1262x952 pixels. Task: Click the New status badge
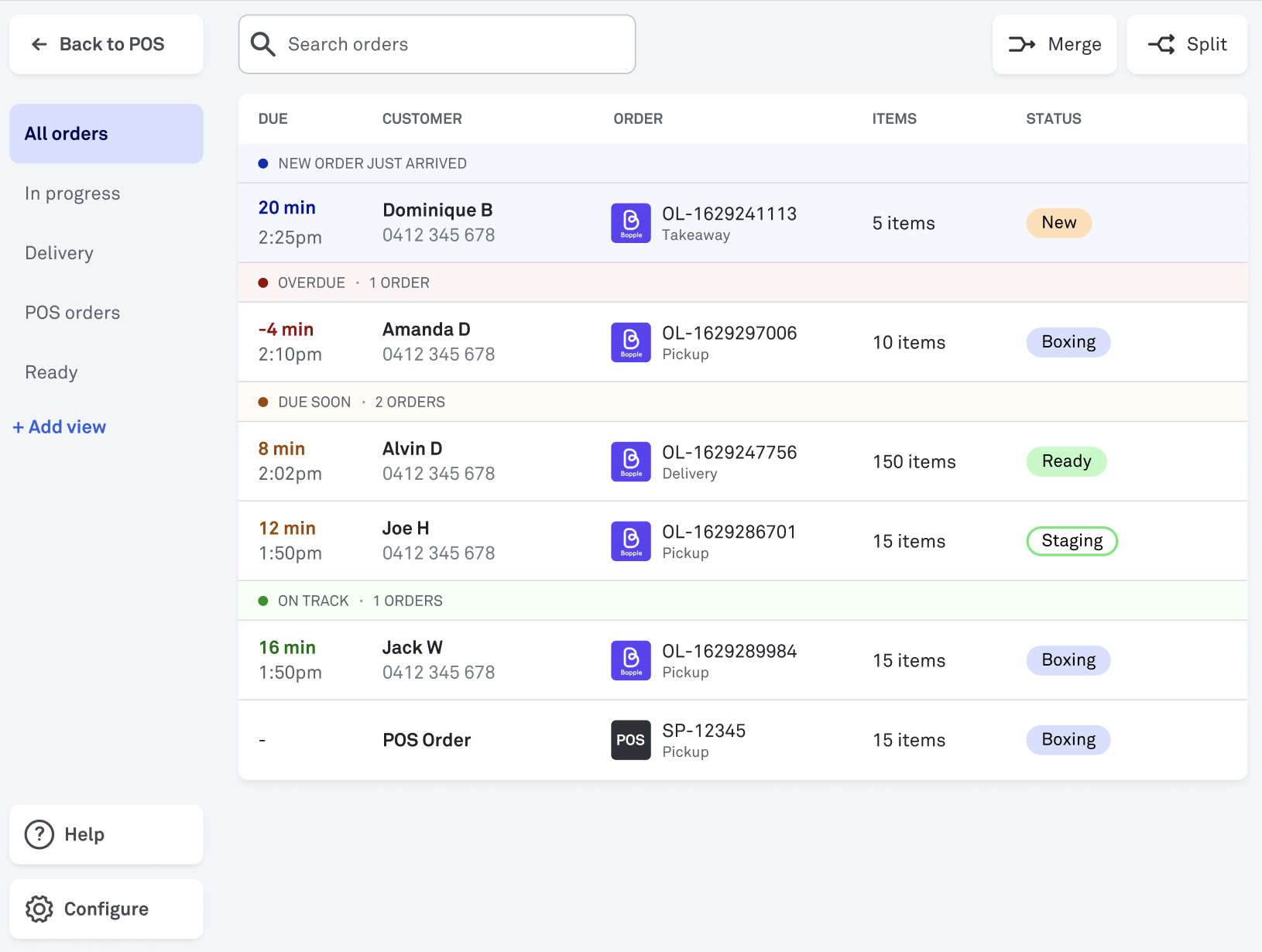pyautogui.click(x=1059, y=223)
